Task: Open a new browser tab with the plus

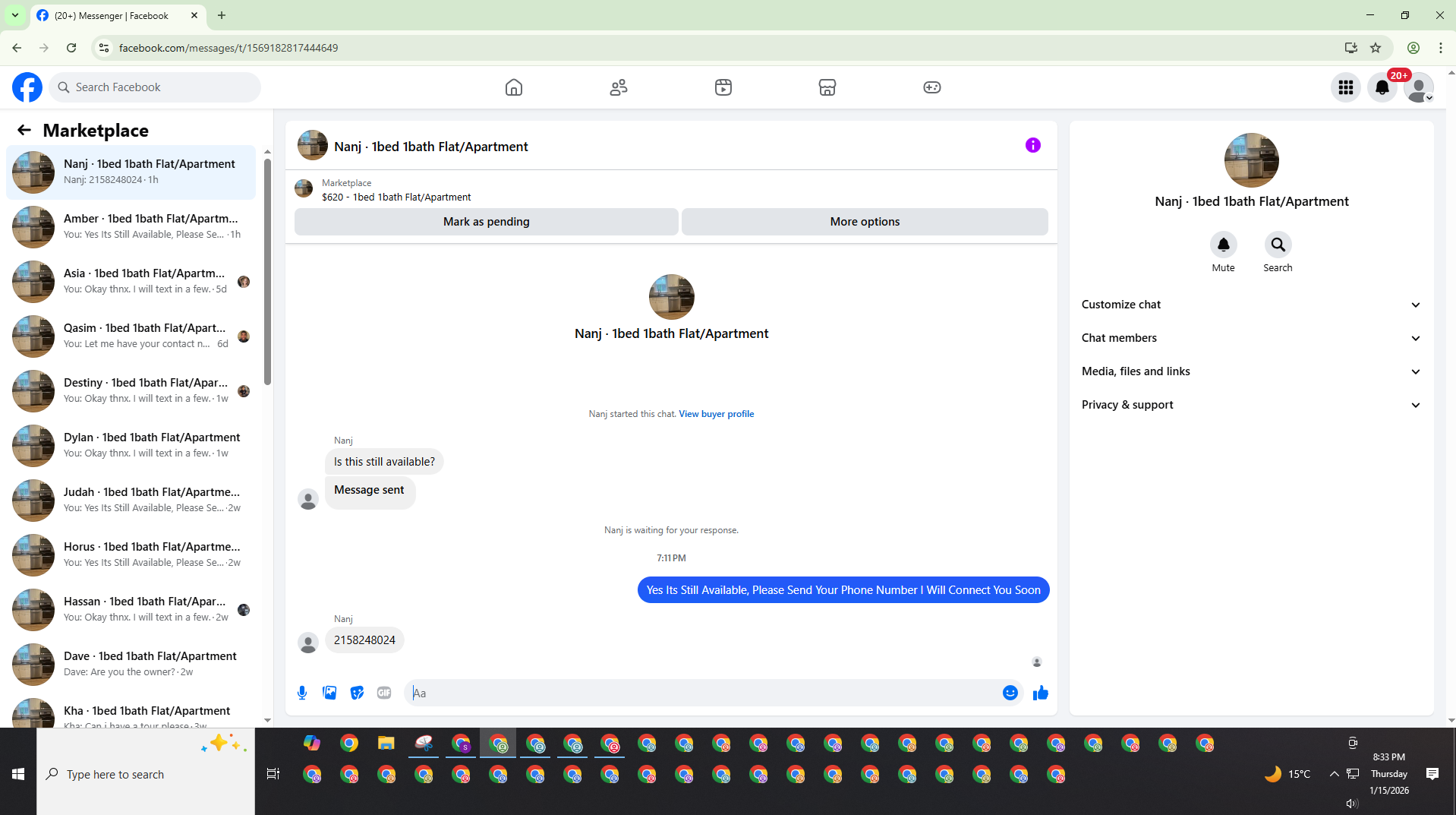Action: click(x=222, y=15)
